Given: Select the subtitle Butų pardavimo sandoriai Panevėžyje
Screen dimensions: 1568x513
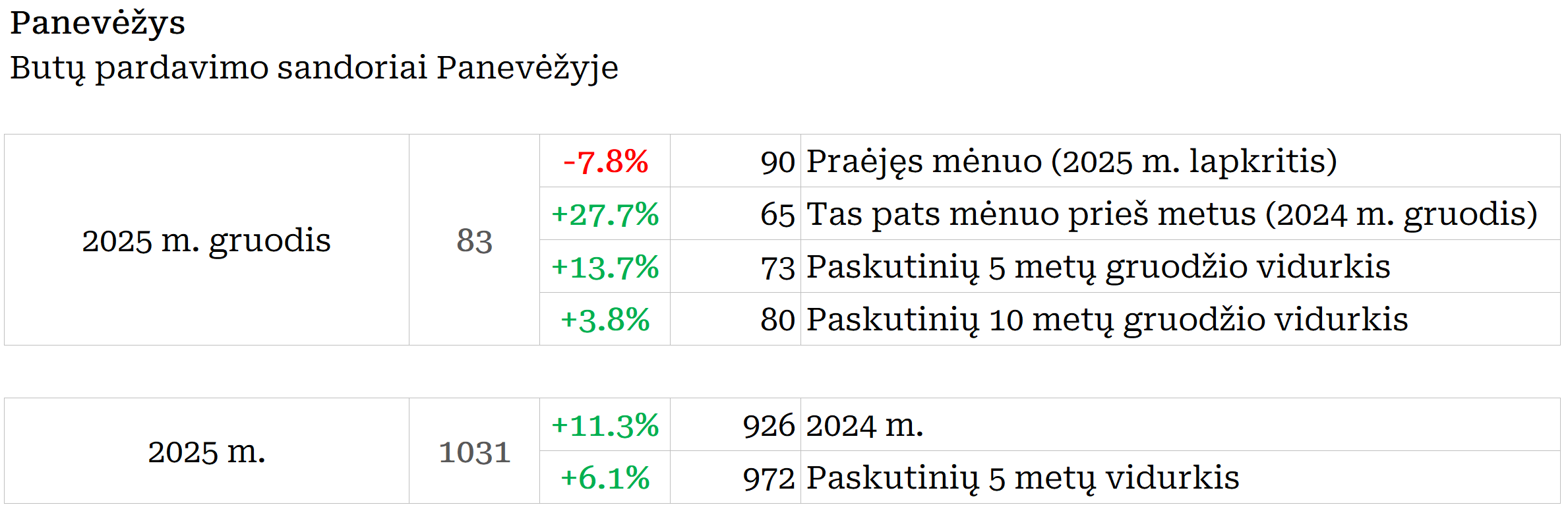Looking at the screenshot, I should (x=314, y=68).
